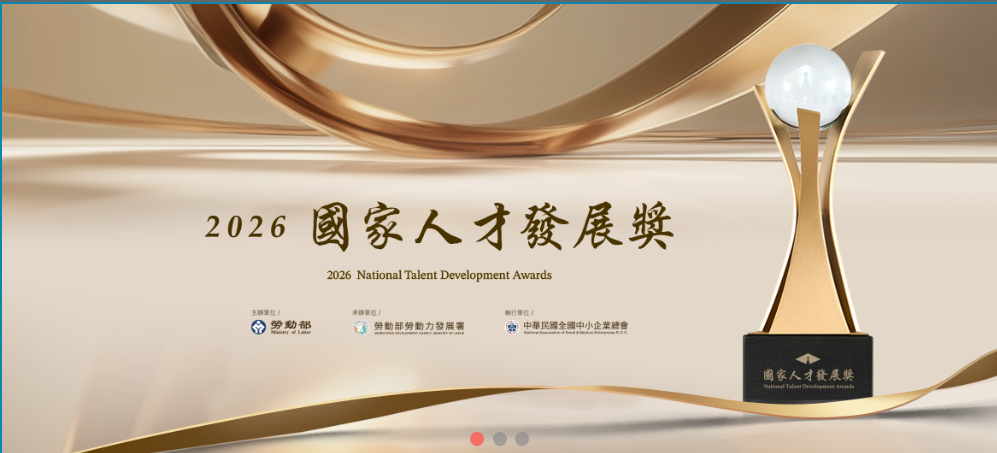Click the 中華民國全國中小企業總會 logo

pyautogui.click(x=567, y=328)
